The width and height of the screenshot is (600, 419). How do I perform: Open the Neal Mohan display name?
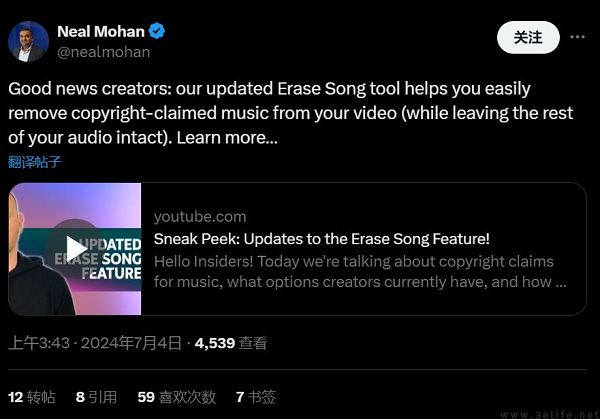click(x=101, y=32)
